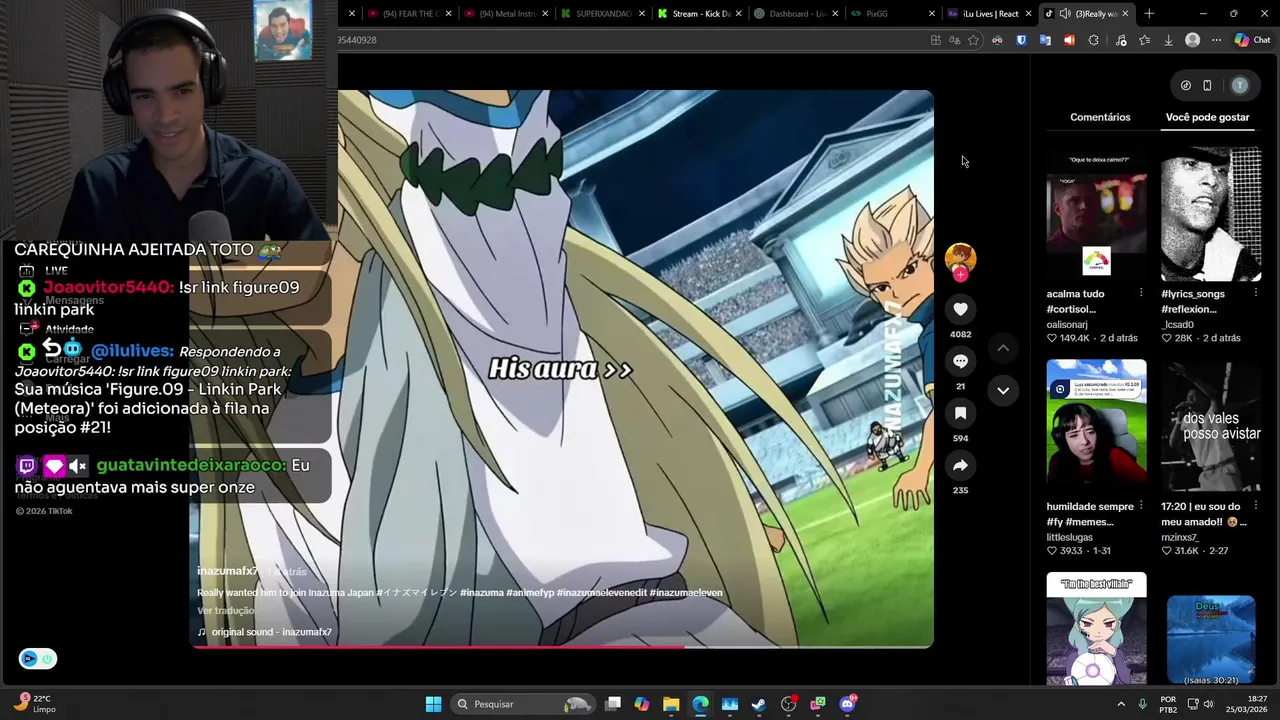Open the weather widget showing 22°C Limpo
Viewport: 1280px width, 720px height.
pyautogui.click(x=35, y=704)
